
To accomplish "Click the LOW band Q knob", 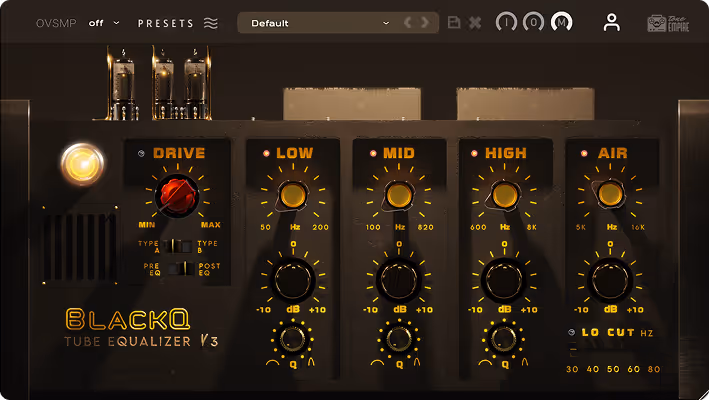I will pyautogui.click(x=293, y=339).
